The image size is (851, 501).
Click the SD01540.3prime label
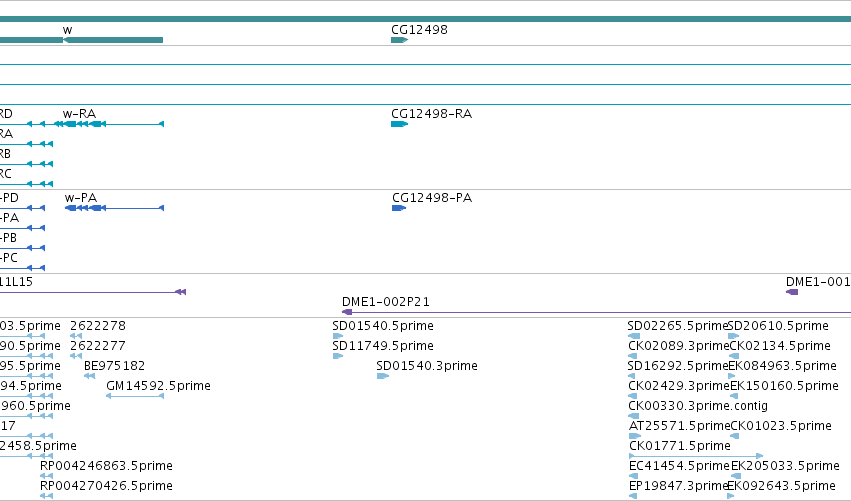tap(427, 366)
